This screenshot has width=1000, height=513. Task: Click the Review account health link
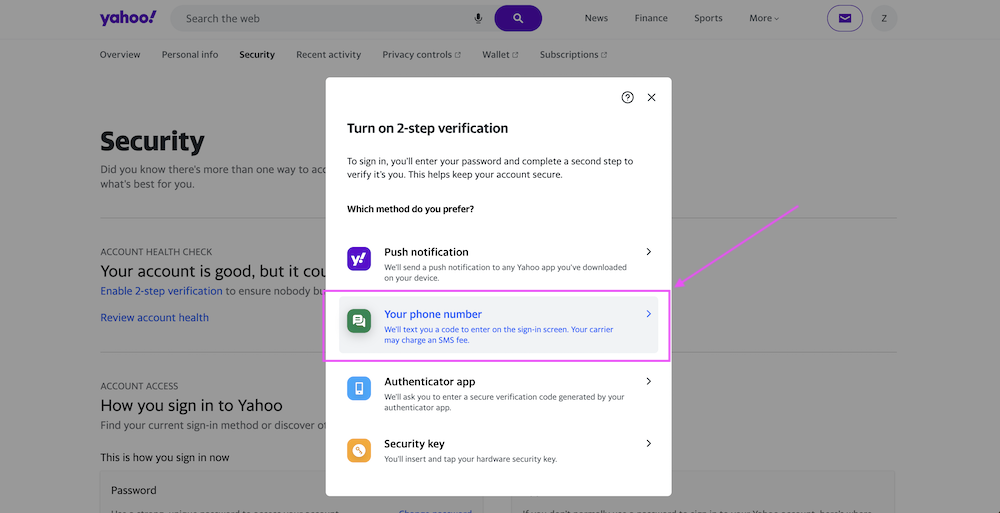click(155, 318)
